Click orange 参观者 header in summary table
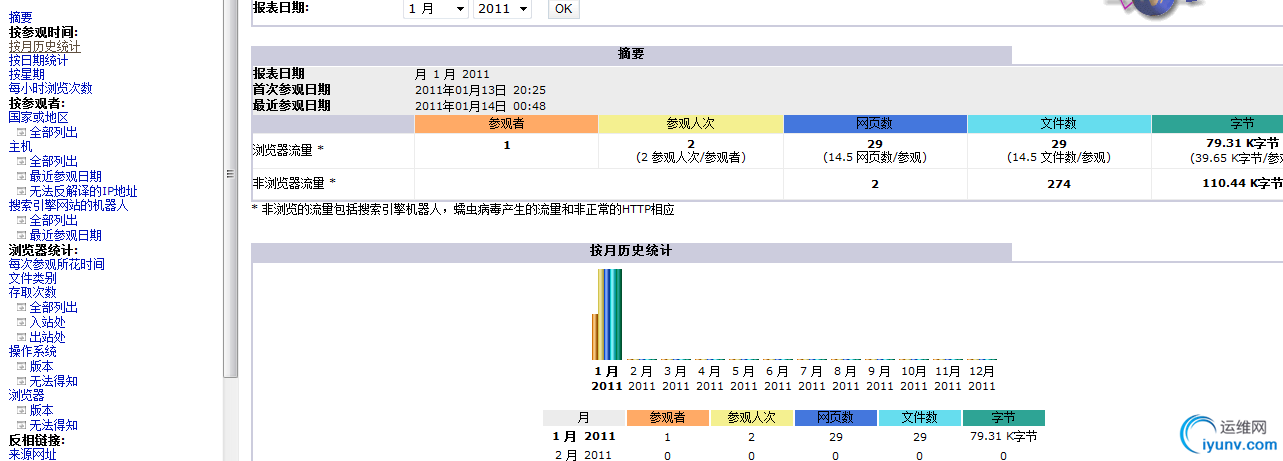This screenshot has width=1283, height=461. coord(506,124)
